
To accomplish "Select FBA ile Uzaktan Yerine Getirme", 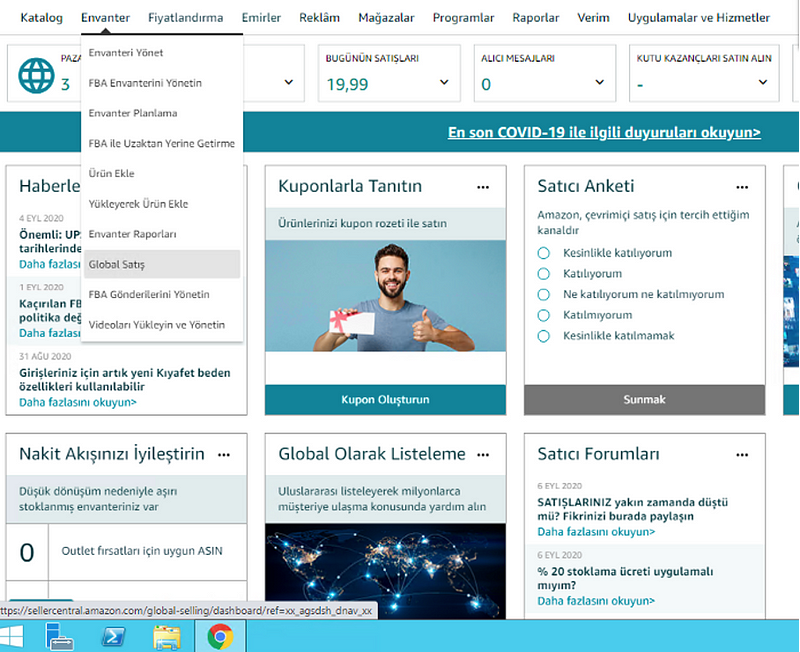I will tap(162, 143).
